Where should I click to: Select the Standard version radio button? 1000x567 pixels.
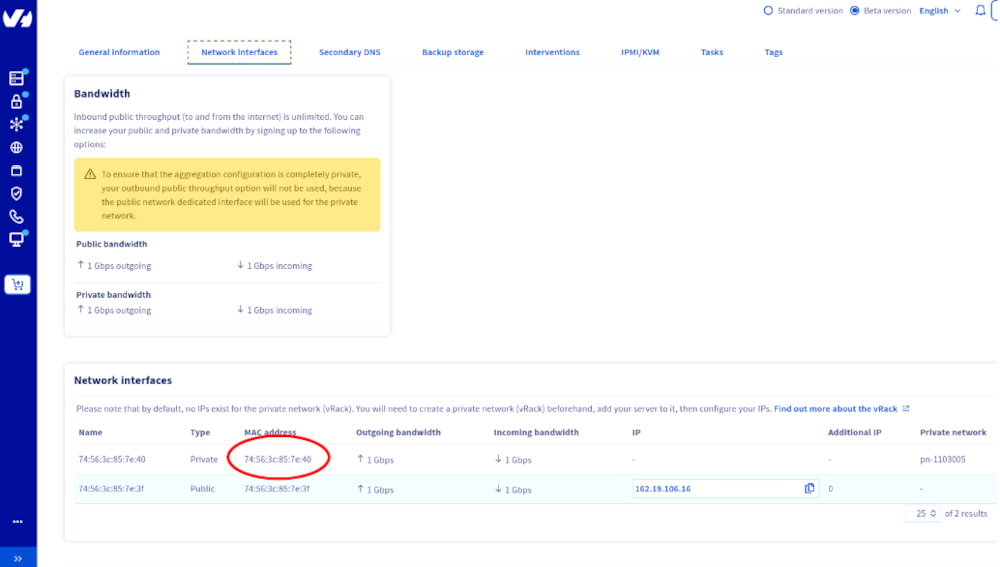click(x=768, y=11)
